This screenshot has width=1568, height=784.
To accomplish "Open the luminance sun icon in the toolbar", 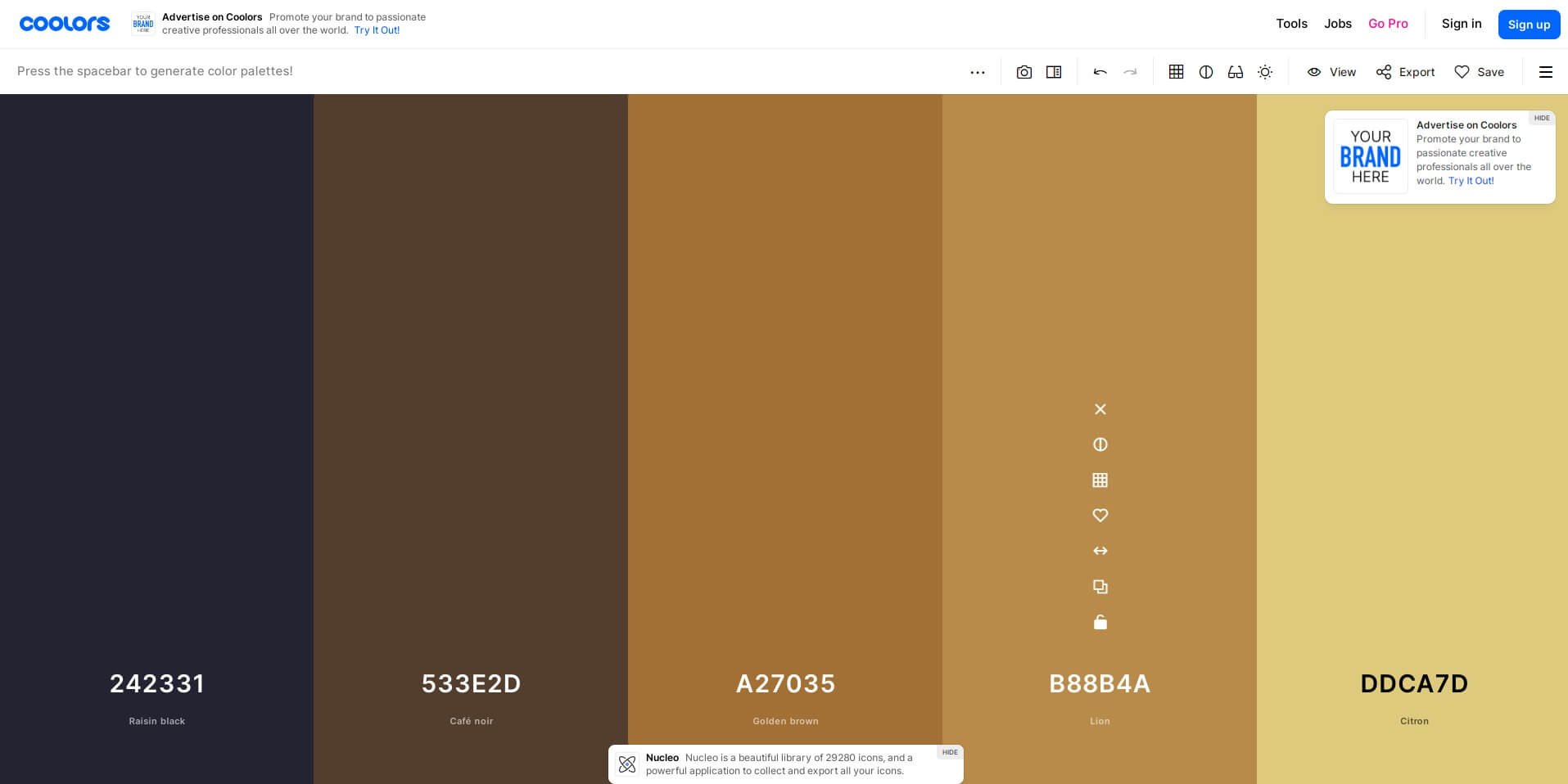I will point(1265,72).
